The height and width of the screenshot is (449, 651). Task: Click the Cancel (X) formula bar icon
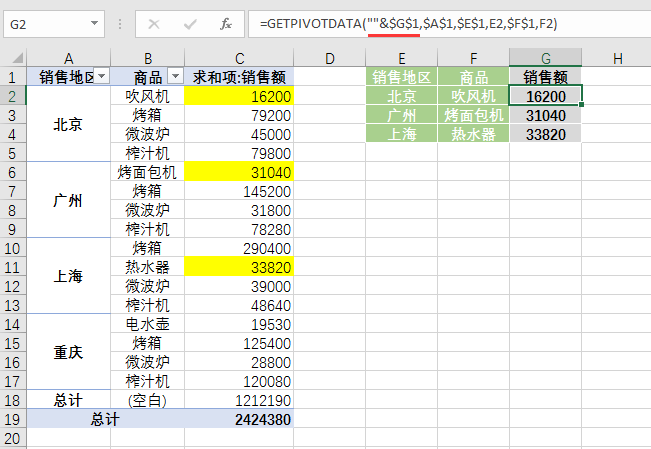pyautogui.click(x=154, y=24)
